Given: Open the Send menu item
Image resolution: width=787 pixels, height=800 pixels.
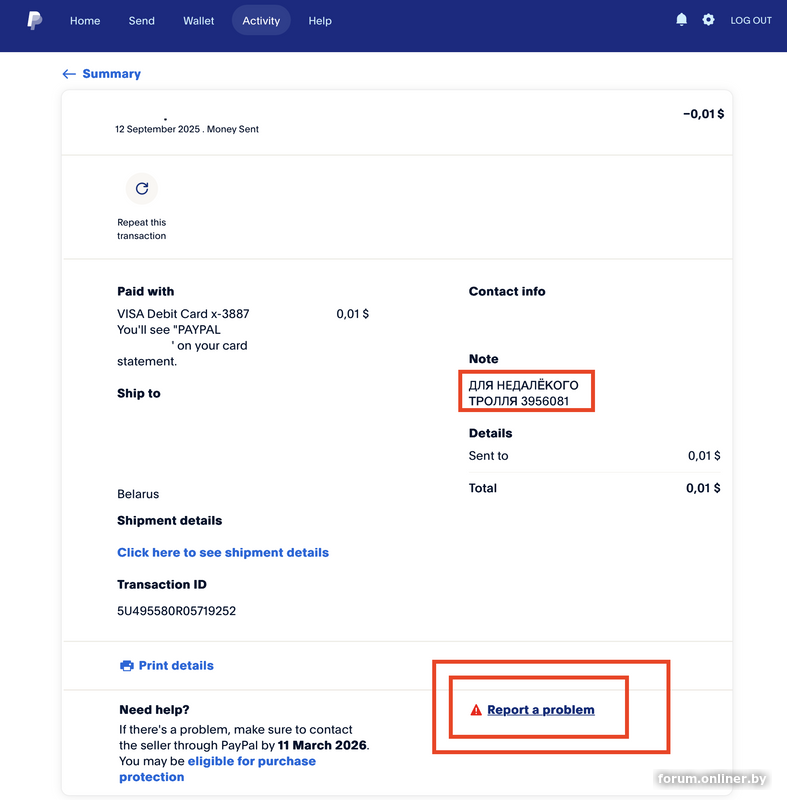Looking at the screenshot, I should 142,21.
